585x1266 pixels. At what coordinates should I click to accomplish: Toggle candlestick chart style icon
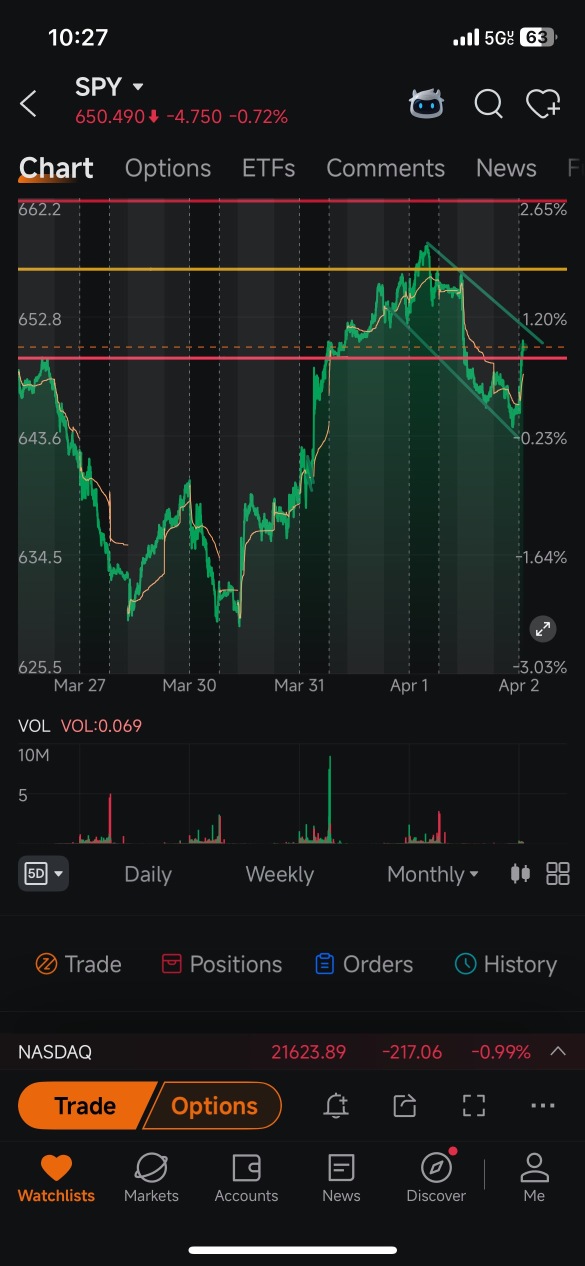point(520,874)
